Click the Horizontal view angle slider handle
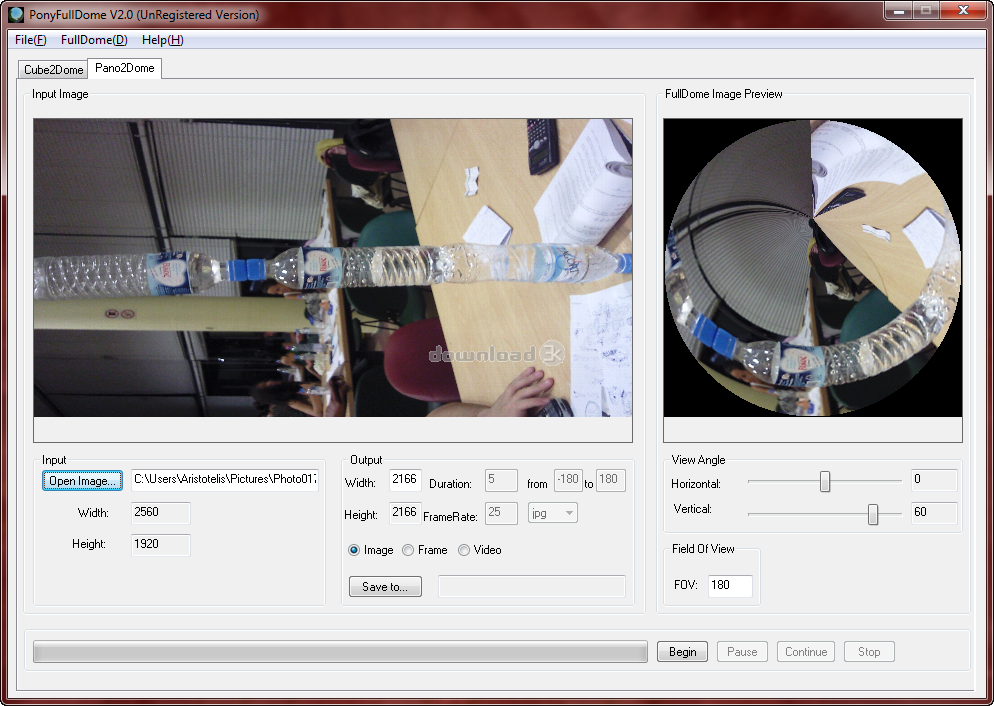 click(x=825, y=482)
